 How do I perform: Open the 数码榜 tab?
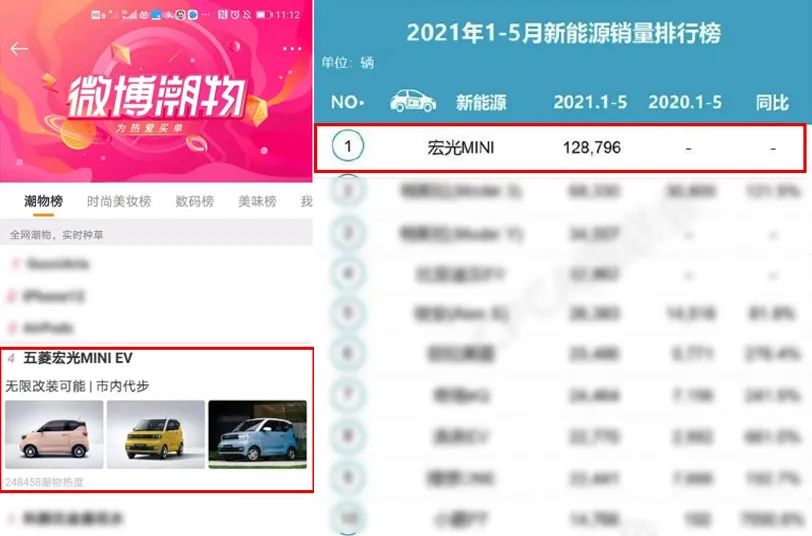pos(195,201)
